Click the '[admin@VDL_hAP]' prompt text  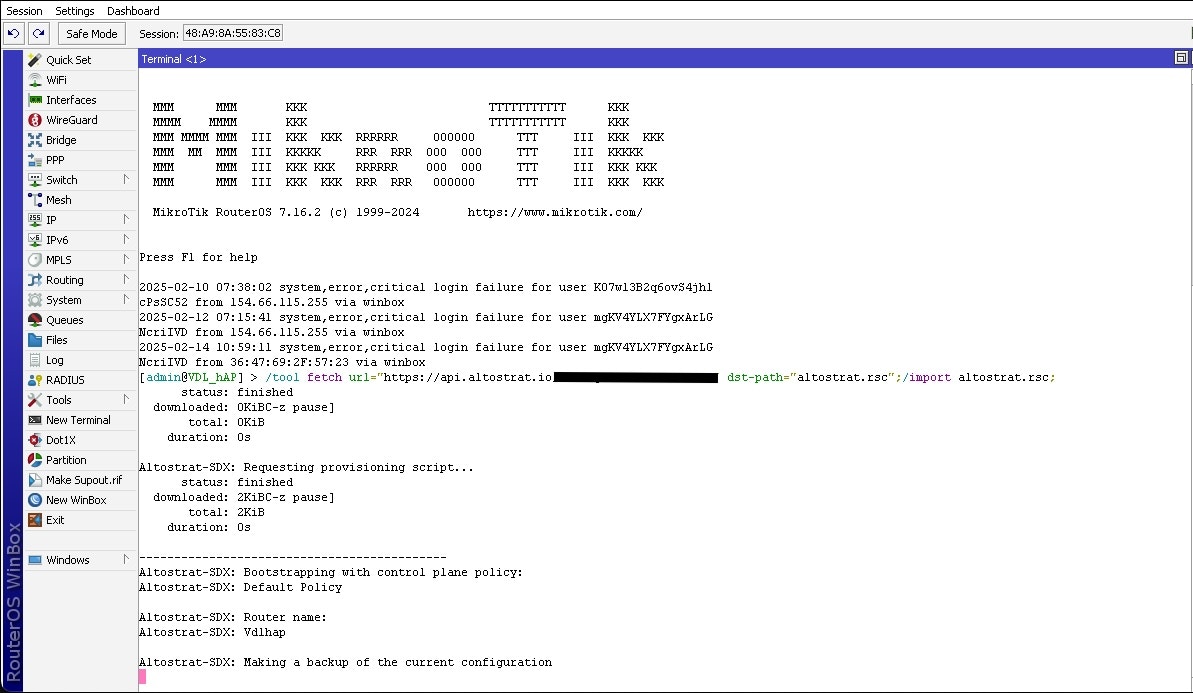click(x=192, y=377)
